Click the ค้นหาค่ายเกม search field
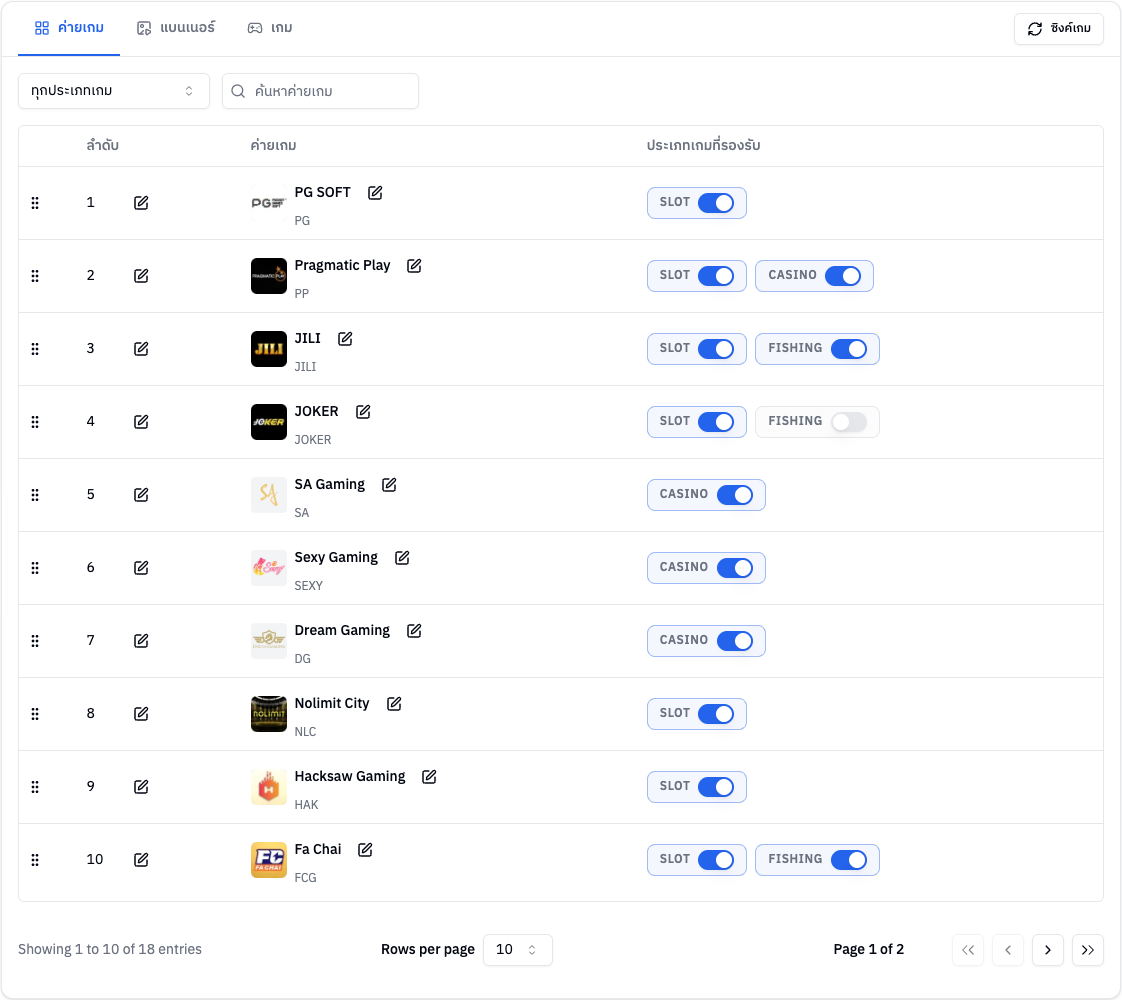Screen dimensions: 1122x1000 click(x=321, y=91)
